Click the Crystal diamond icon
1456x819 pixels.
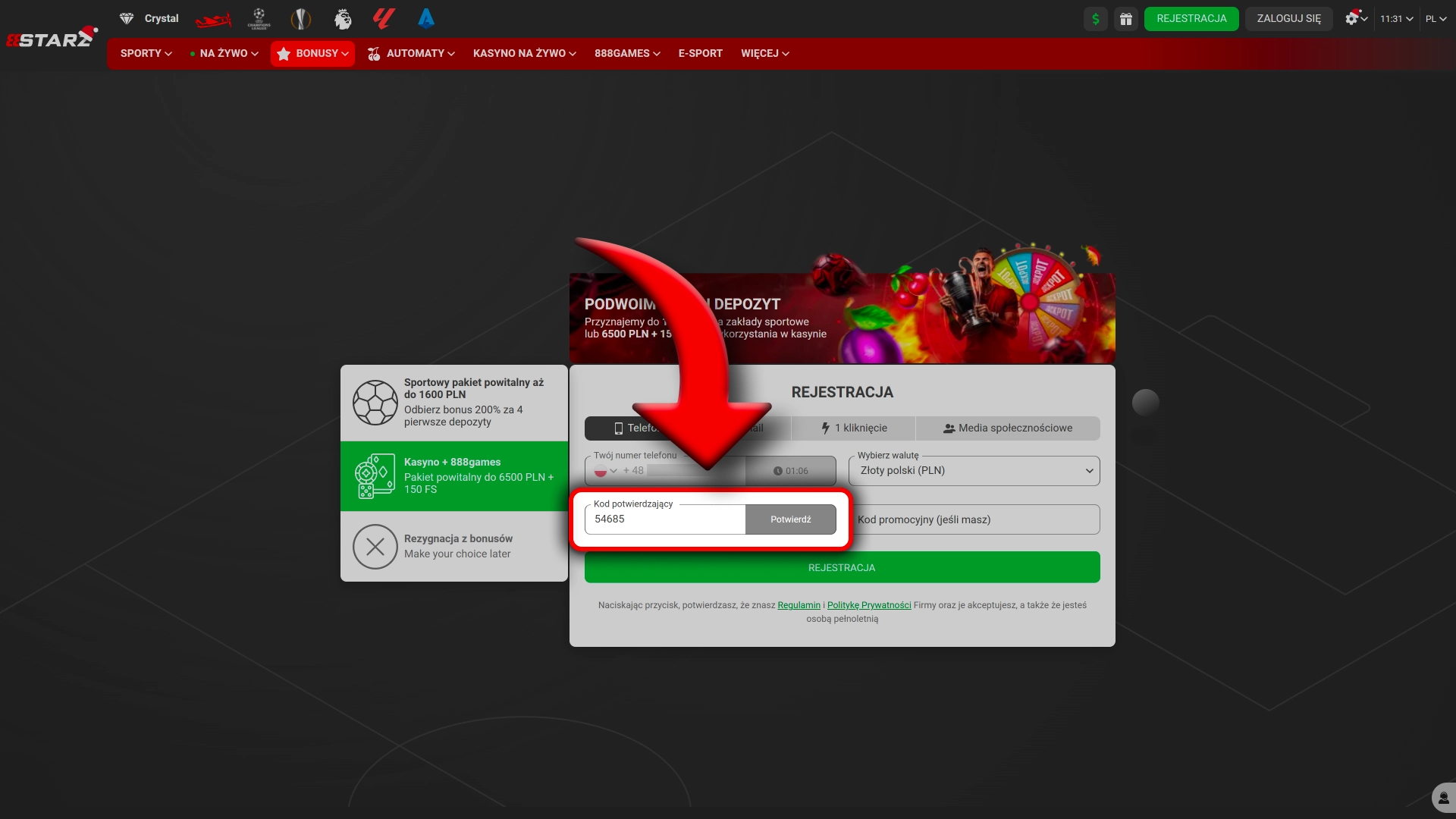coord(127,18)
